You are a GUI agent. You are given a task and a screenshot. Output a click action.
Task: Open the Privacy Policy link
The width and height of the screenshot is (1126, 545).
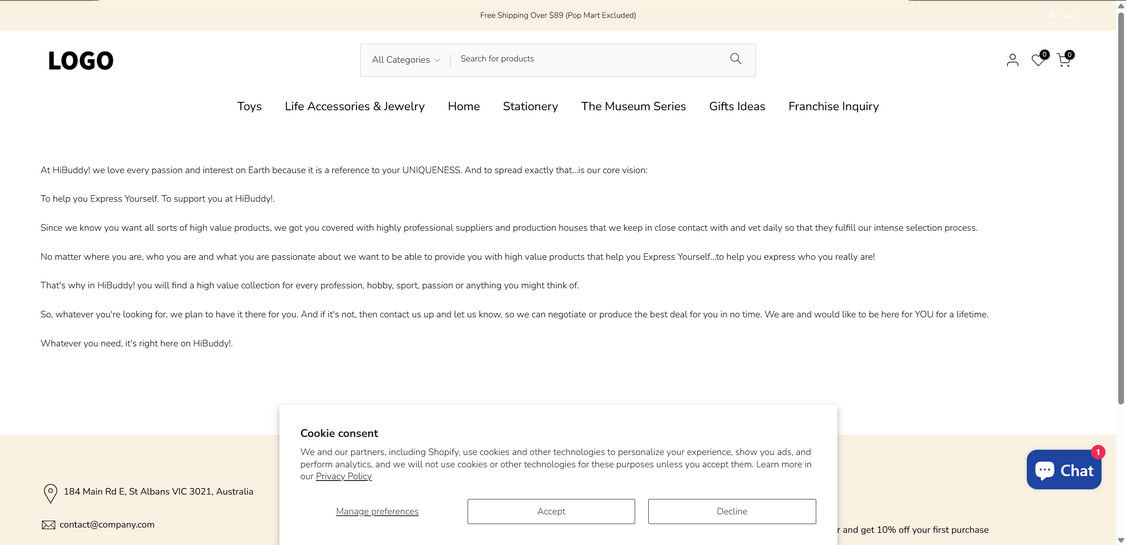point(344,476)
